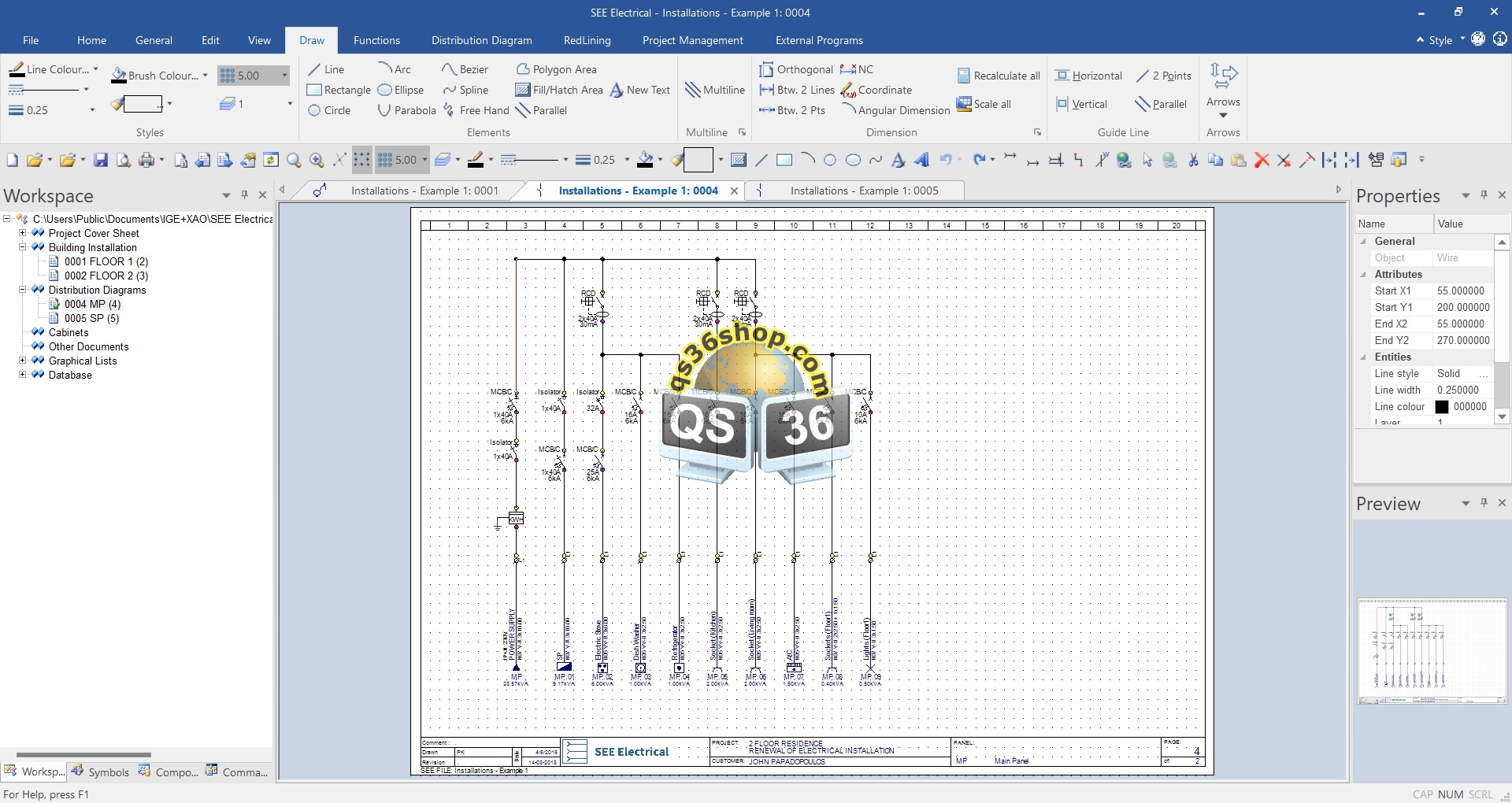Open 0005 SP (5) in workspace tree
The image size is (1512, 803).
(91, 318)
